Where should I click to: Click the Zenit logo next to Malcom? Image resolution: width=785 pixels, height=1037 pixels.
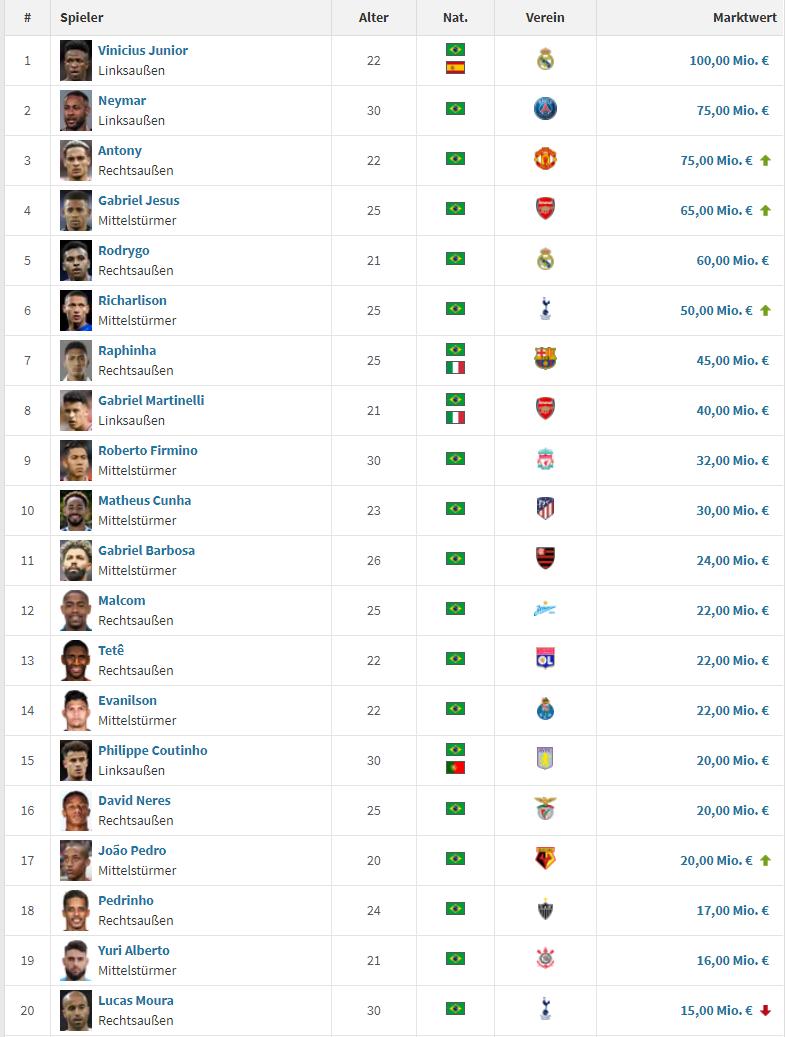click(545, 610)
